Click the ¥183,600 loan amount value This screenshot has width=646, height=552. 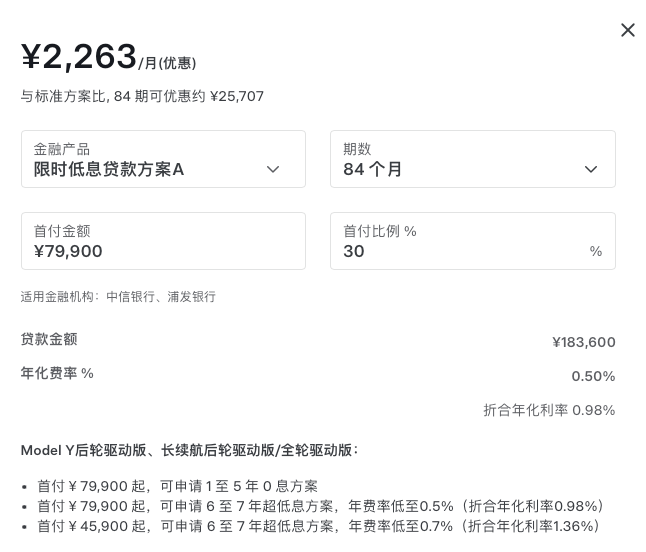coord(583,342)
